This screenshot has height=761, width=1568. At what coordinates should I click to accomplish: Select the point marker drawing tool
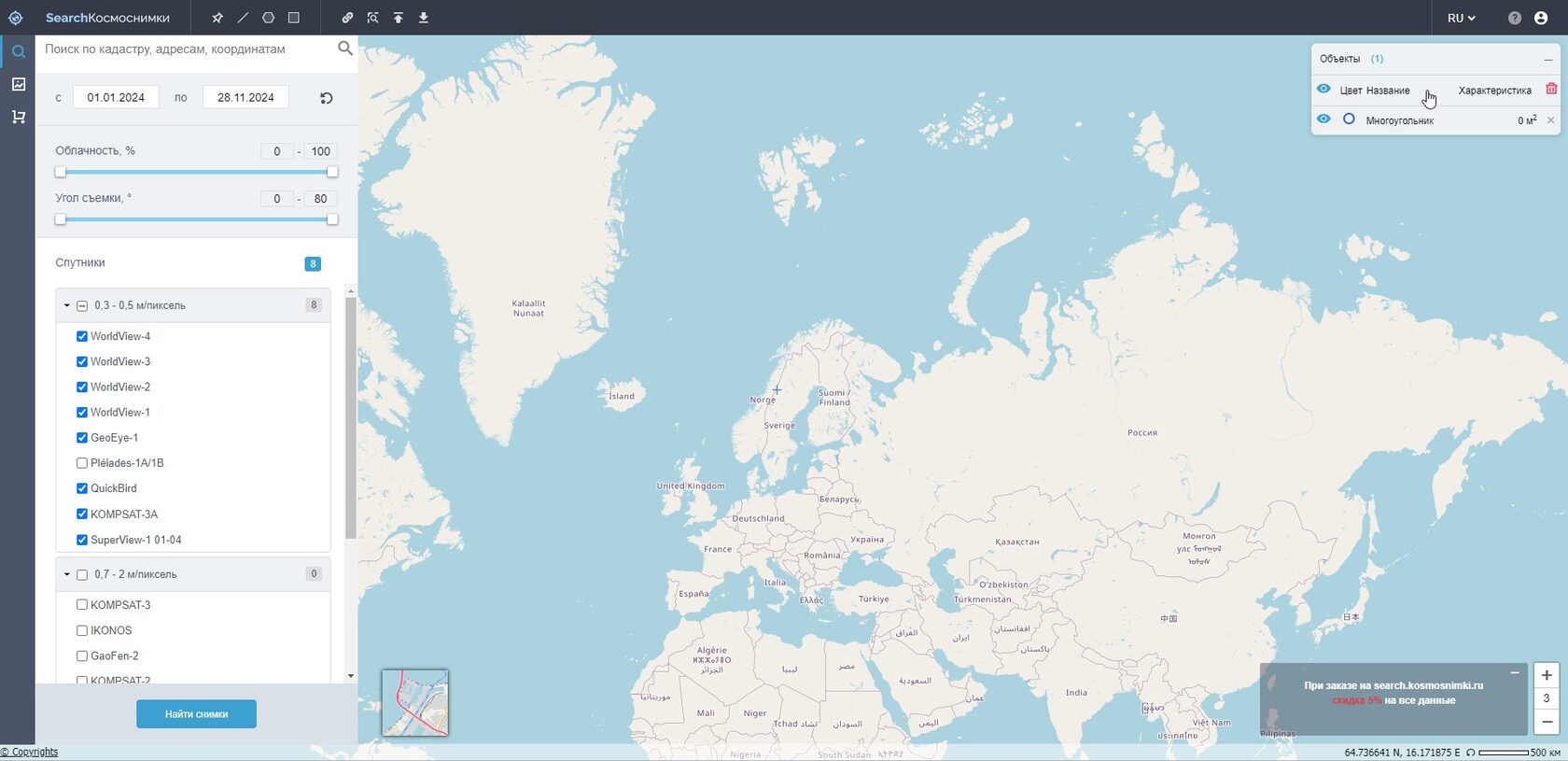217,18
